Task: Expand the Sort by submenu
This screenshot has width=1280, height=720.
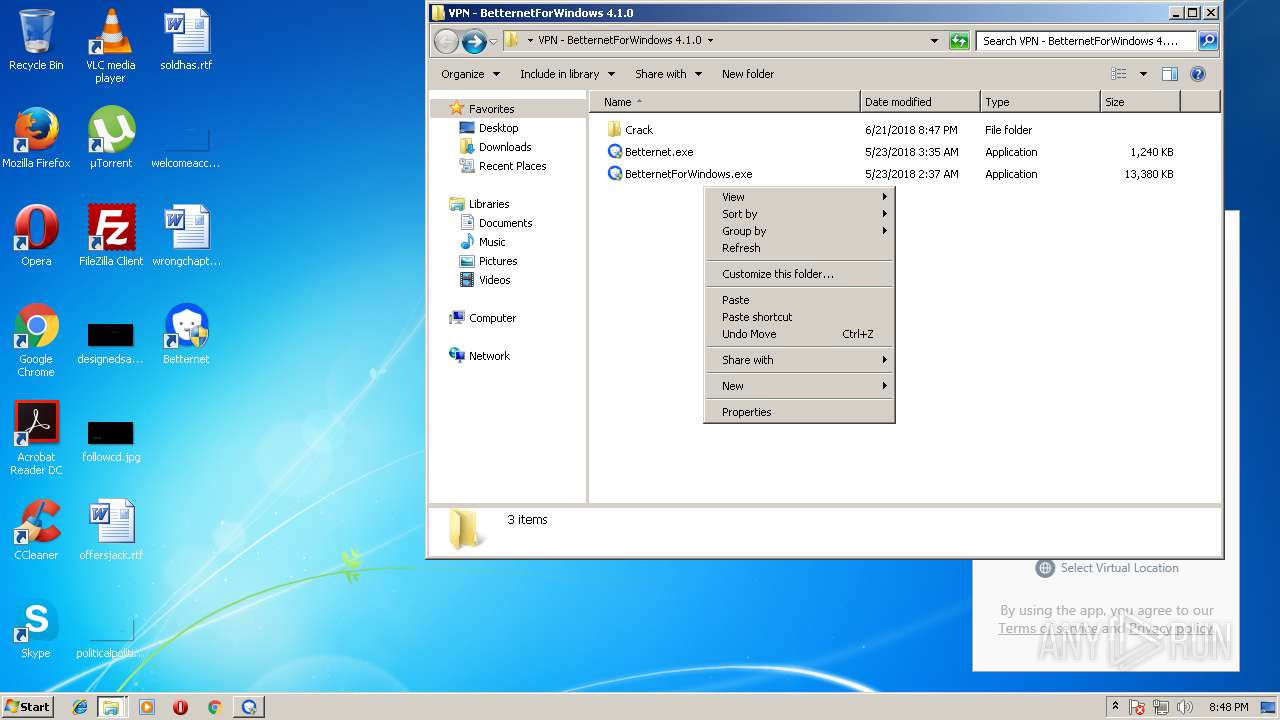Action: coord(800,214)
